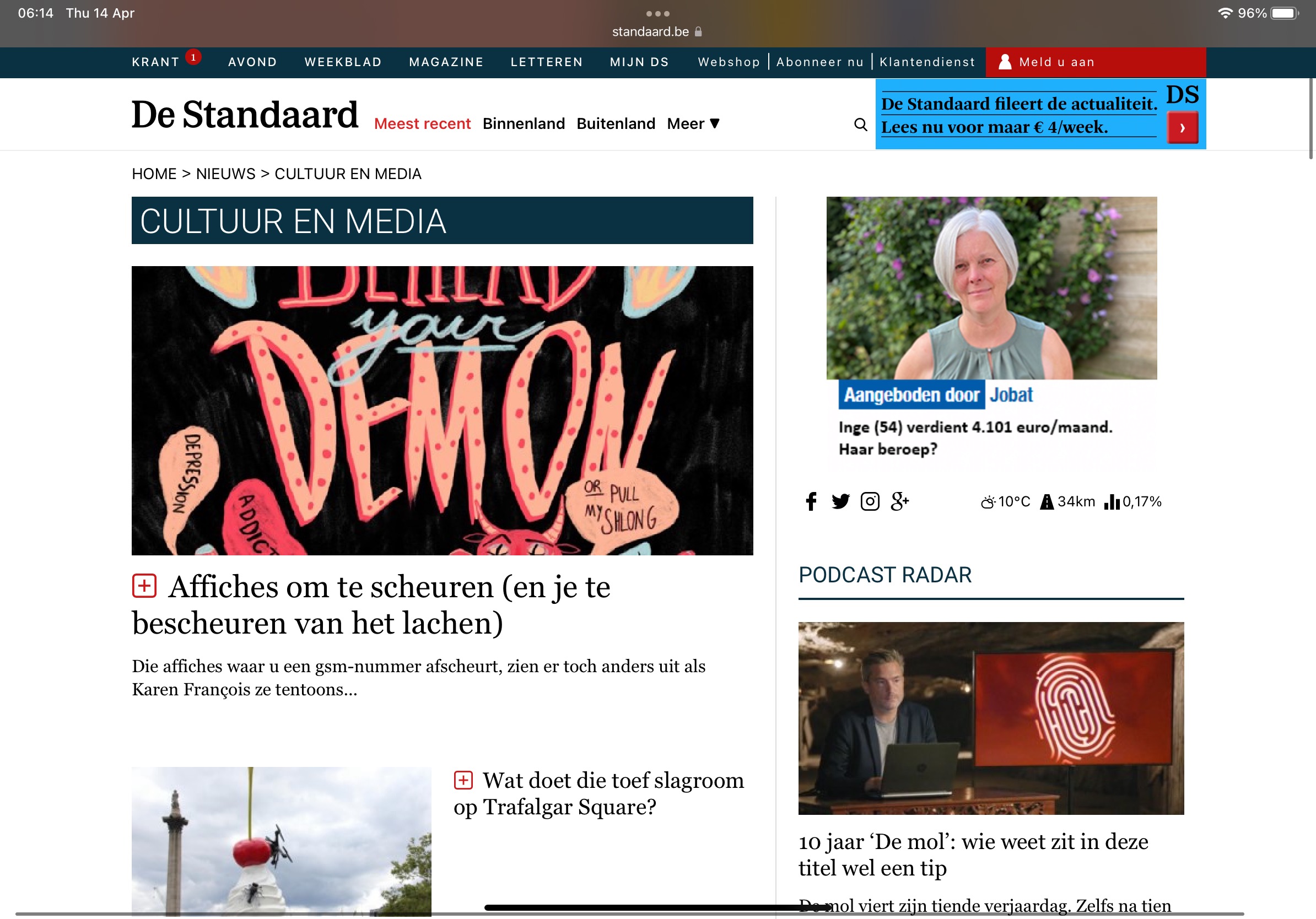The image size is (1316, 919).
Task: Open the Instagram icon
Action: point(870,501)
